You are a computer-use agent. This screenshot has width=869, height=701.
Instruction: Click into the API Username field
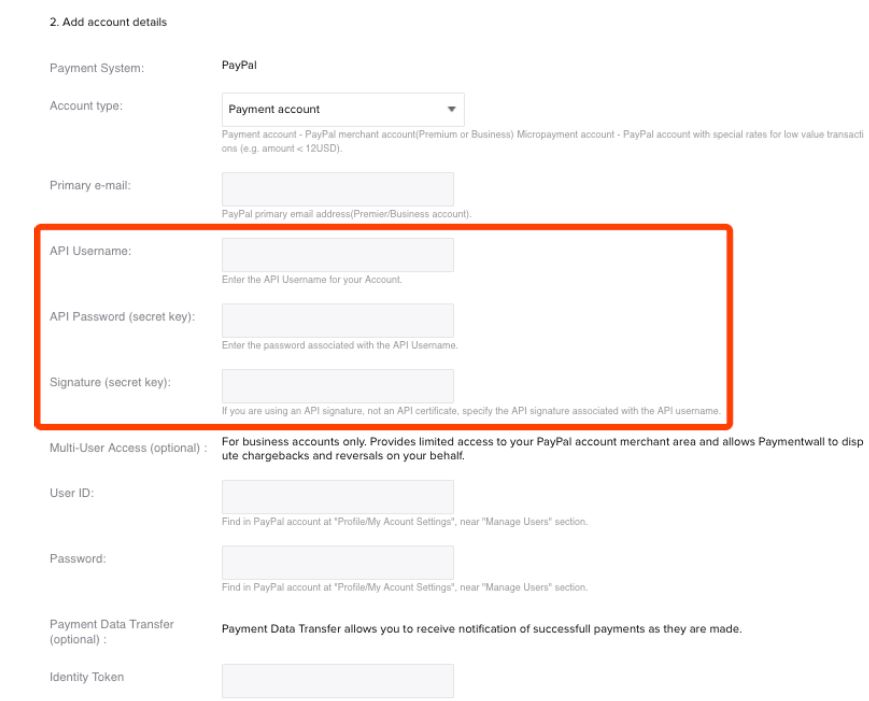tap(338, 255)
